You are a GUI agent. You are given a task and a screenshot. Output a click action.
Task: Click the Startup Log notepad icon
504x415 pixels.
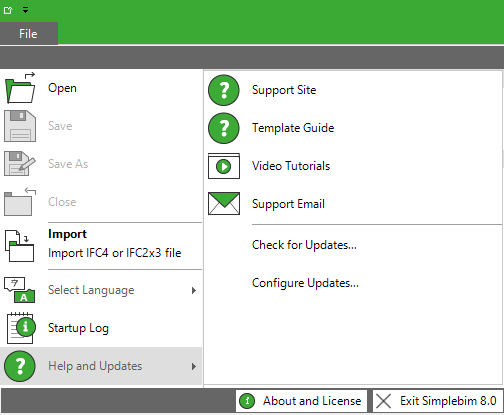21,328
